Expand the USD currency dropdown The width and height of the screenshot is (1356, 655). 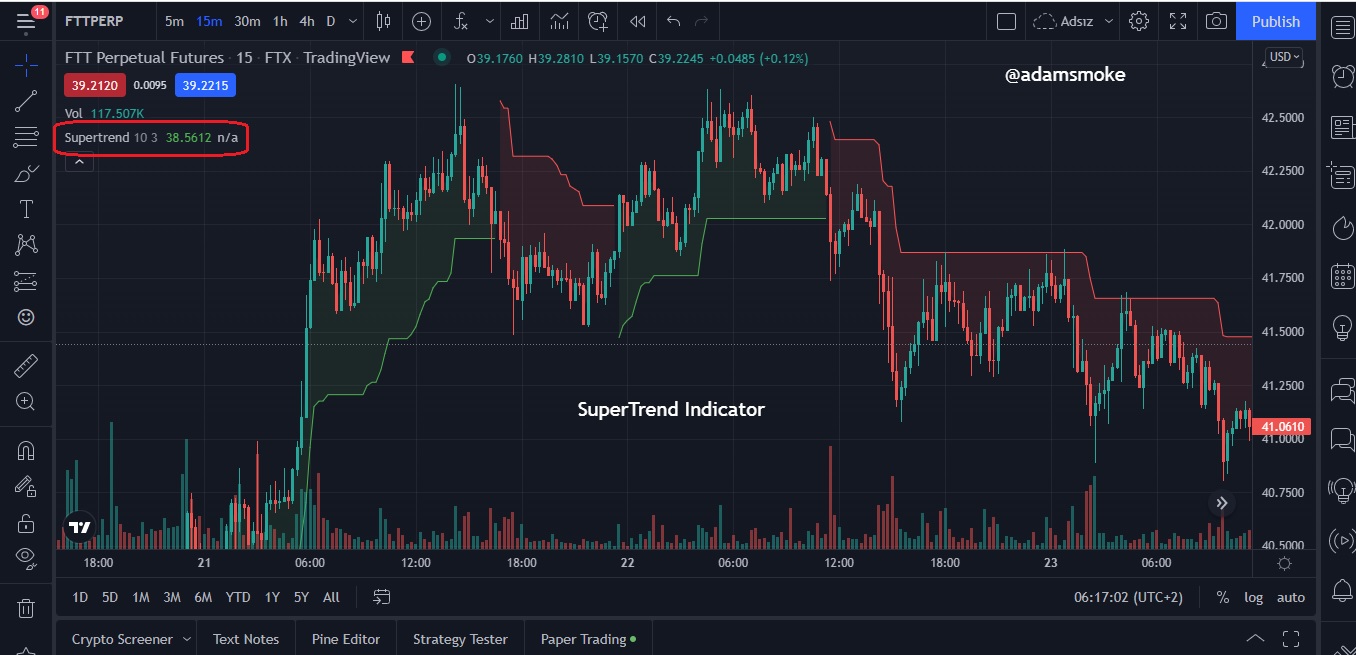click(1284, 57)
